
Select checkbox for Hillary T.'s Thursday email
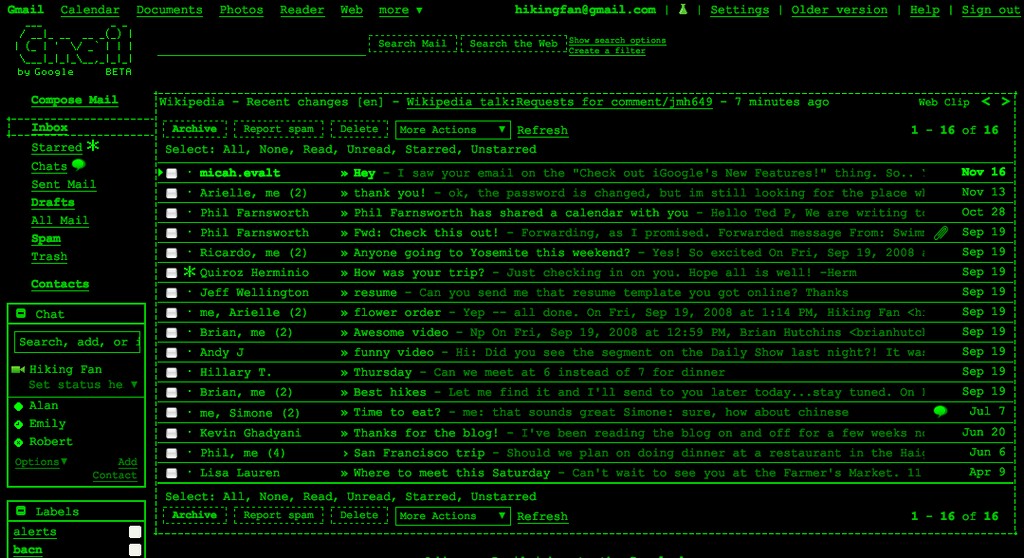[x=172, y=372]
